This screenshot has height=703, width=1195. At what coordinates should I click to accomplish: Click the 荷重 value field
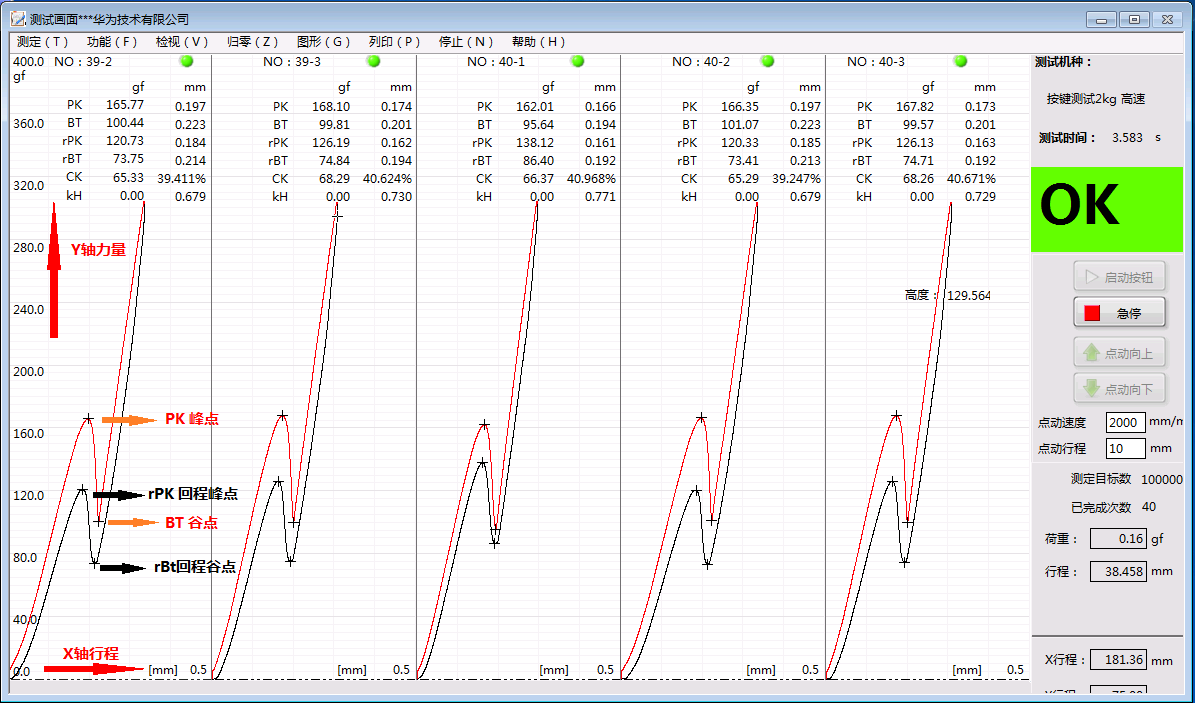coord(1117,539)
